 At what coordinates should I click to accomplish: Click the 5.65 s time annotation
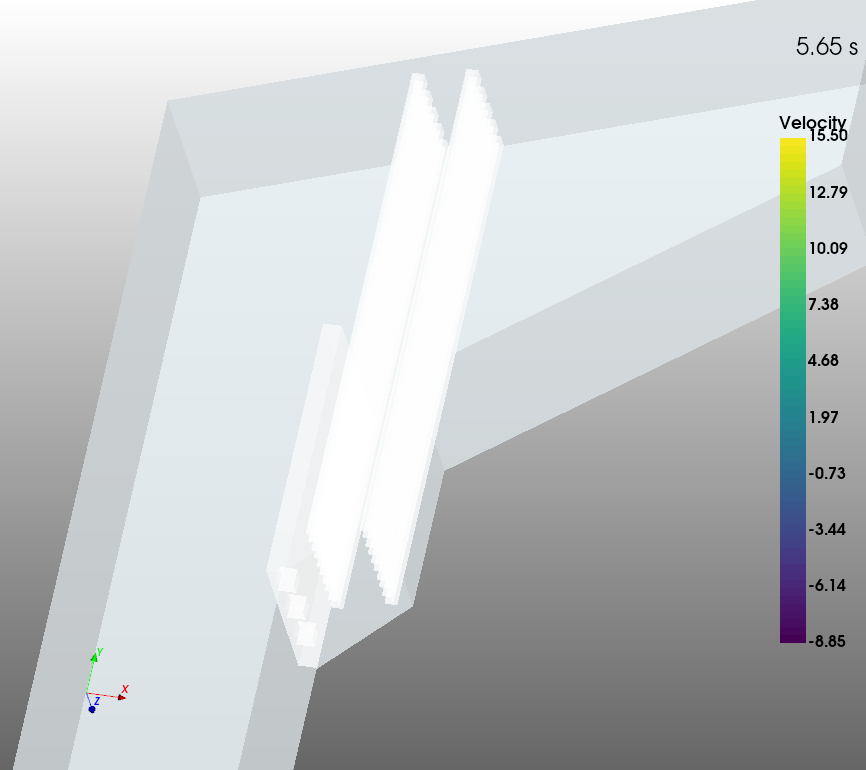pyautogui.click(x=827, y=46)
